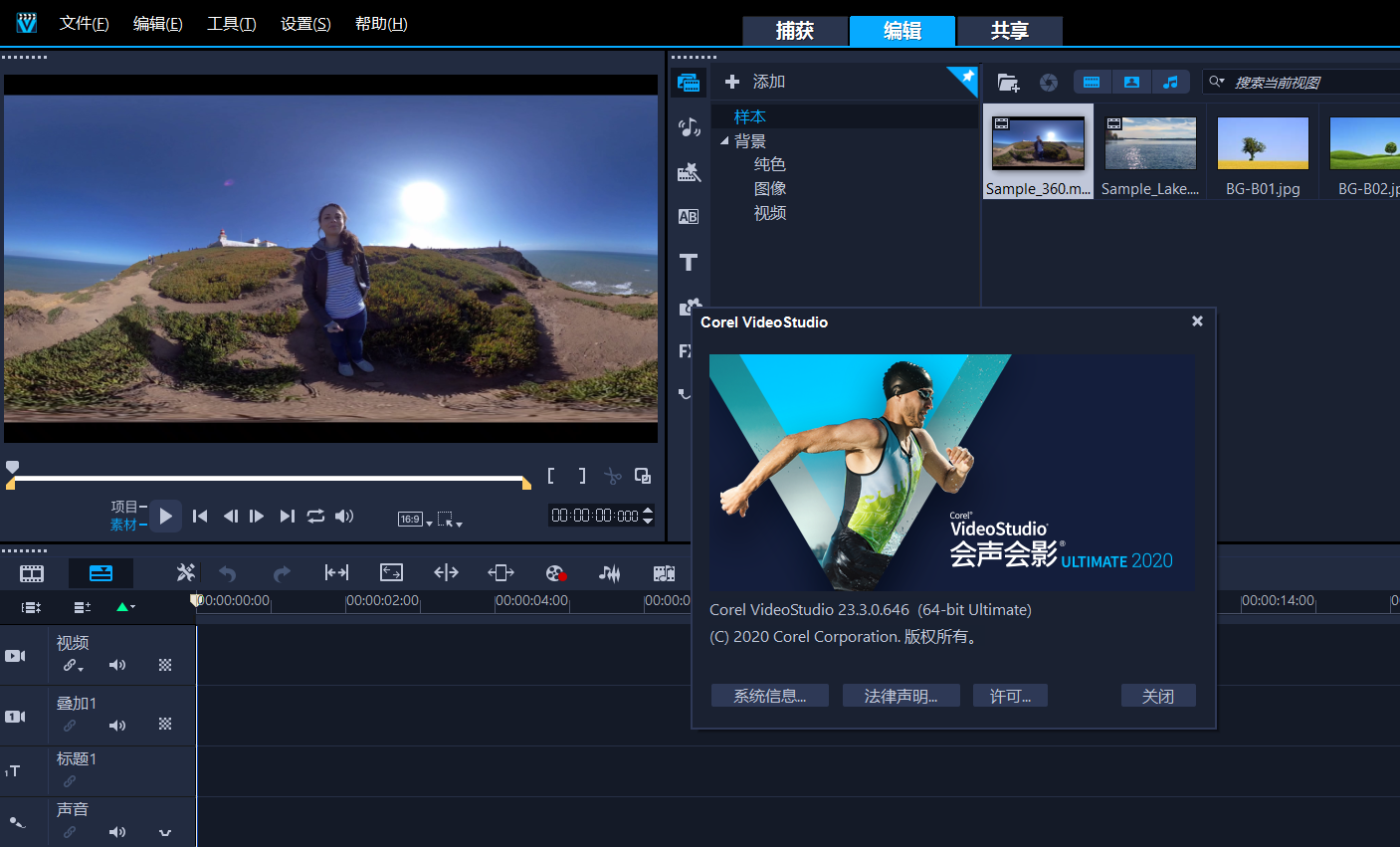Click the capture aperture icon in library toolbar
The height and width of the screenshot is (847, 1400).
point(1049,83)
